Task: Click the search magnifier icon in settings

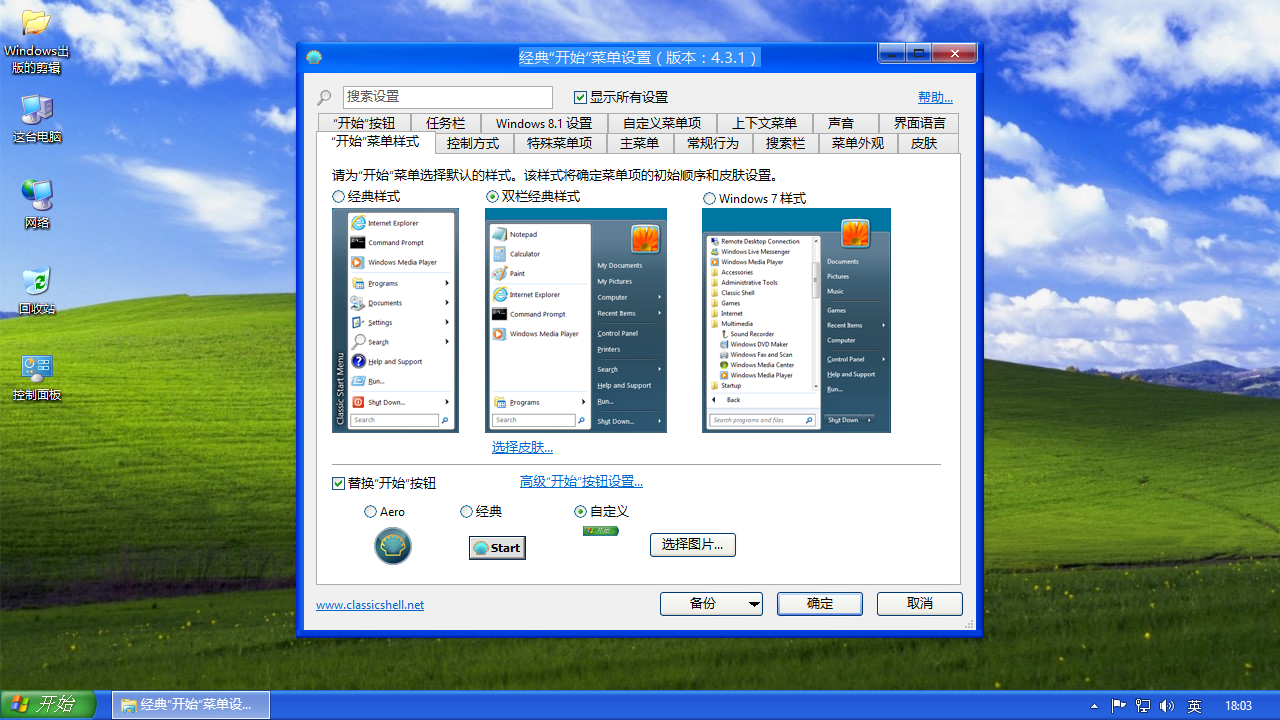Action: click(x=324, y=98)
